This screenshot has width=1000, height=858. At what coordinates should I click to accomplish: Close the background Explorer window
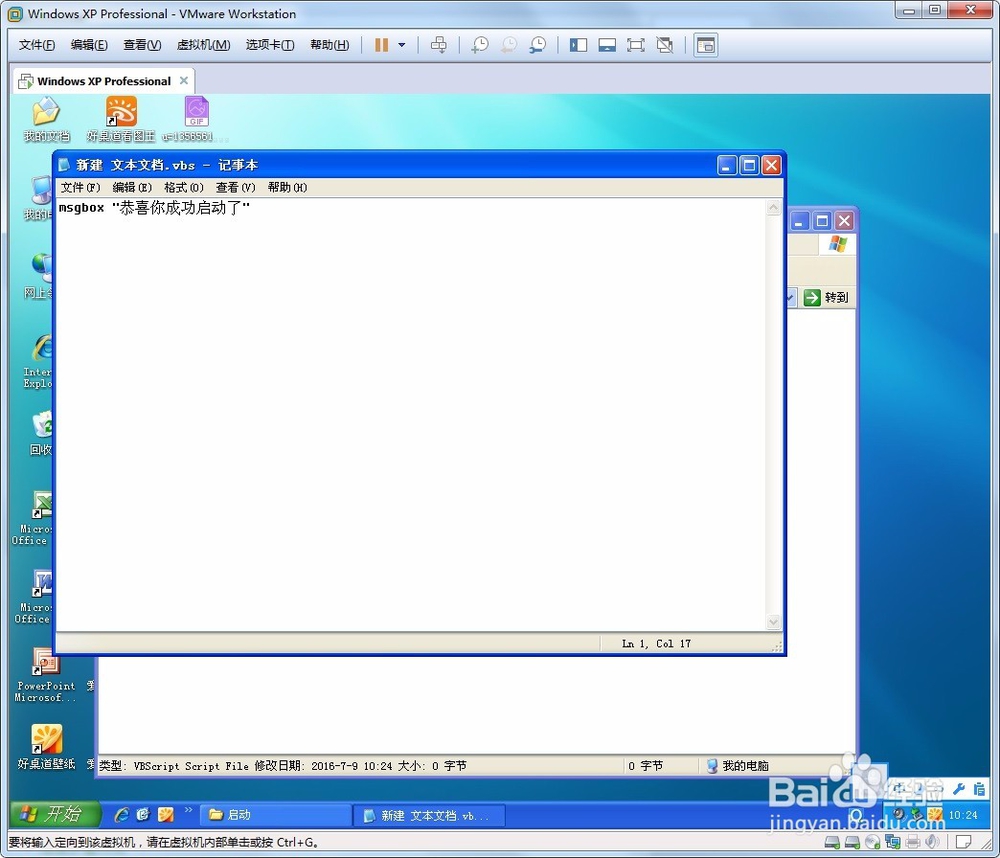(x=844, y=221)
